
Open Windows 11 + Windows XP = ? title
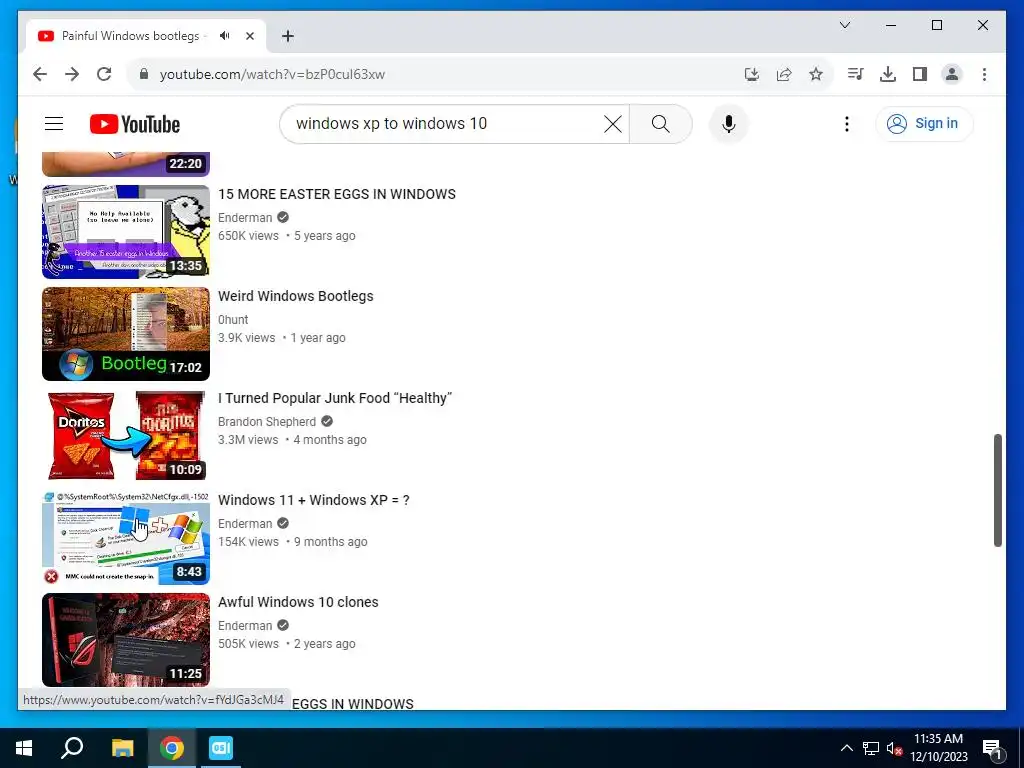coord(313,500)
